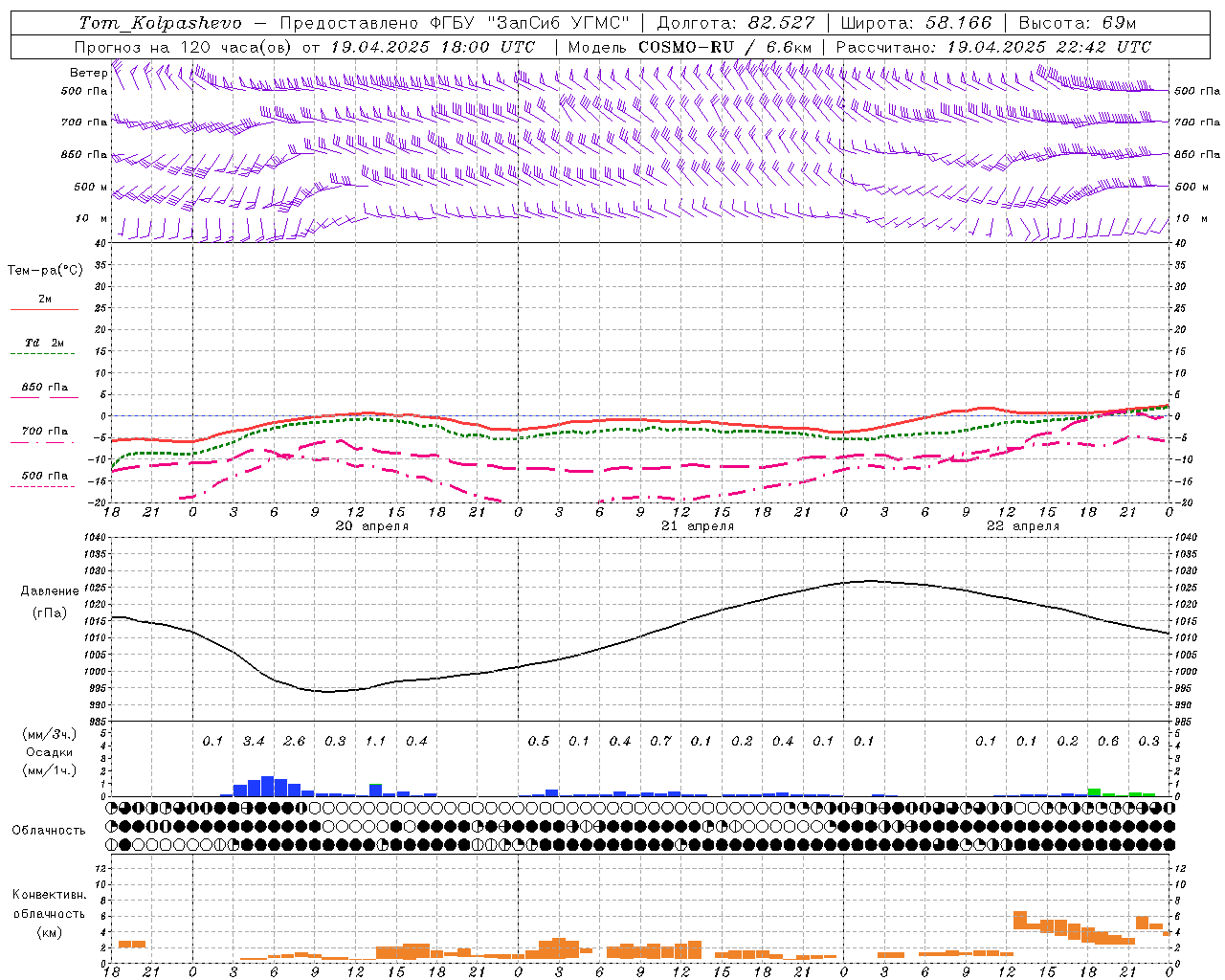Click the 700 гПа temperature legend label
The image size is (1225, 980).
click(45, 431)
